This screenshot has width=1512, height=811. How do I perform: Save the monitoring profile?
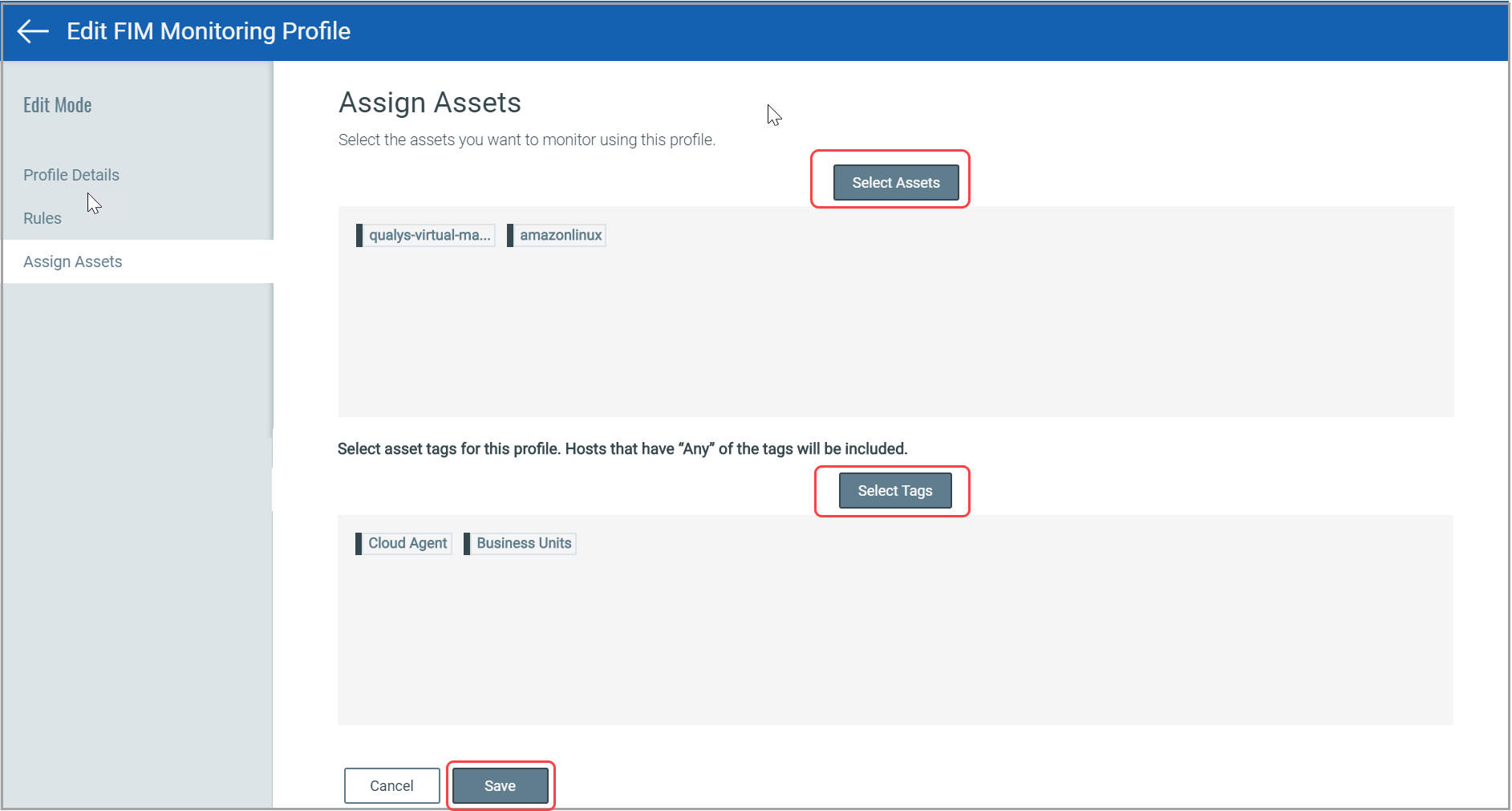[x=500, y=786]
